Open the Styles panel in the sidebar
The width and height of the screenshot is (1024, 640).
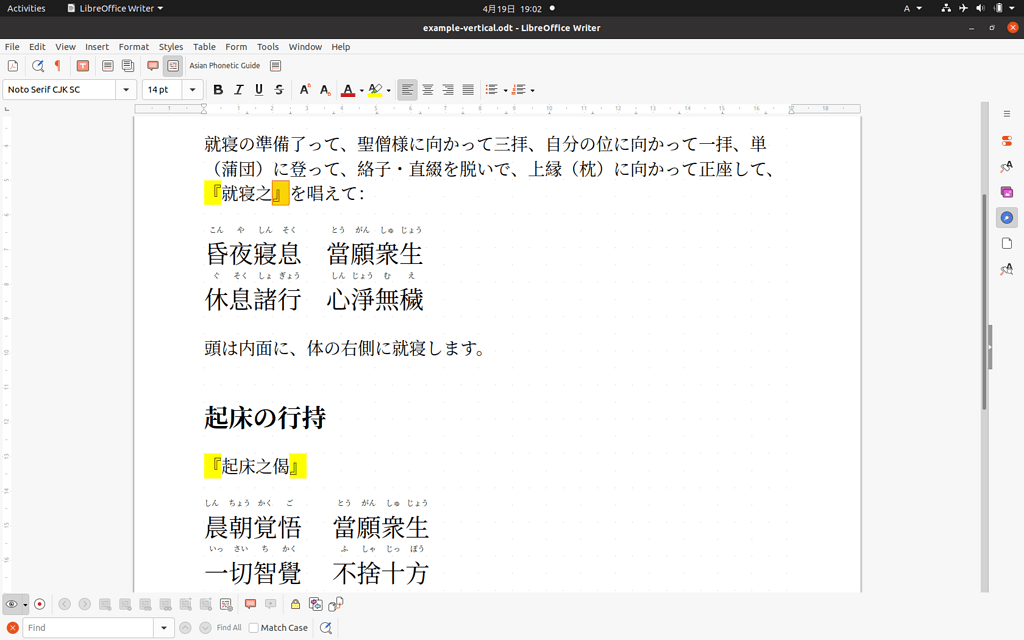point(1007,168)
